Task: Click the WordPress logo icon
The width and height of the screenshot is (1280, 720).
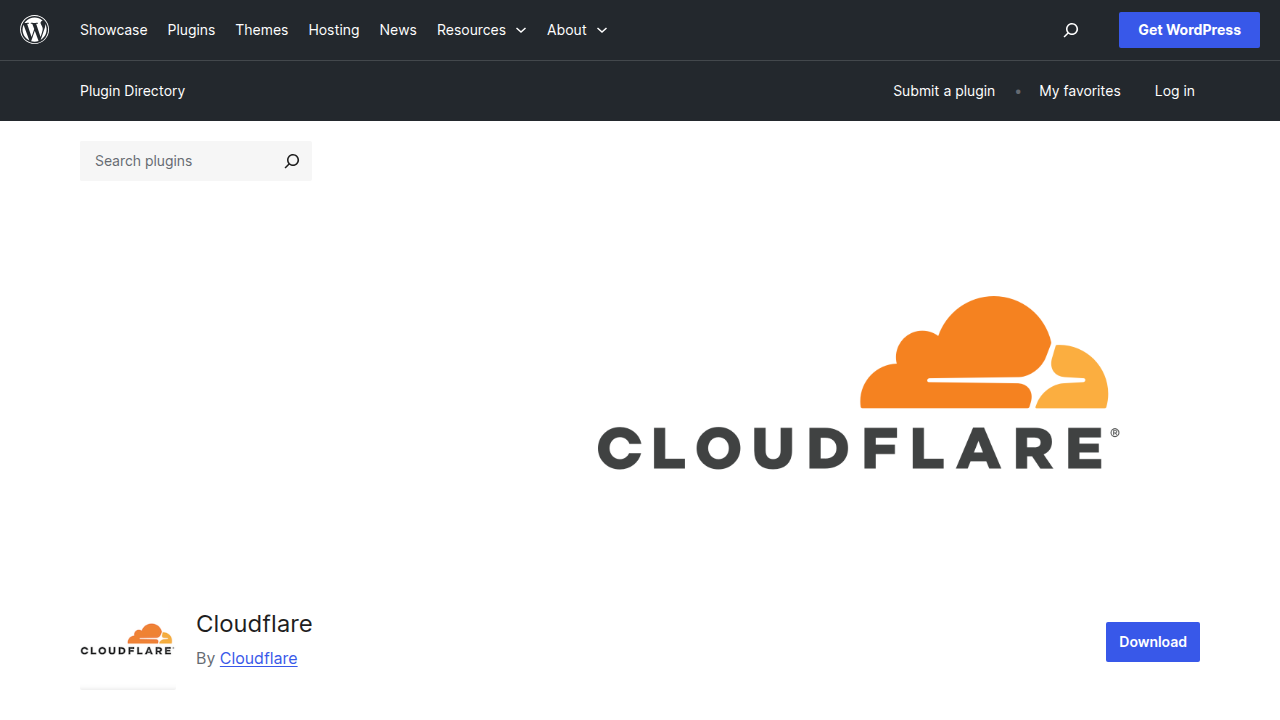Action: 35,30
